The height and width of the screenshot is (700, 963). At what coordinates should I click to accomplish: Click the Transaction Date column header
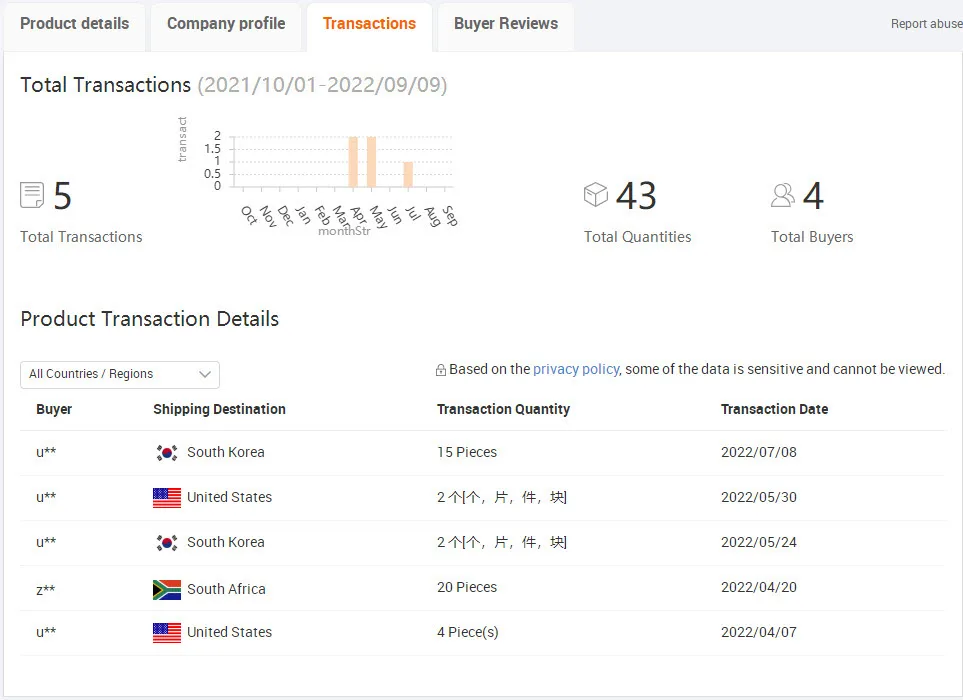pos(774,409)
